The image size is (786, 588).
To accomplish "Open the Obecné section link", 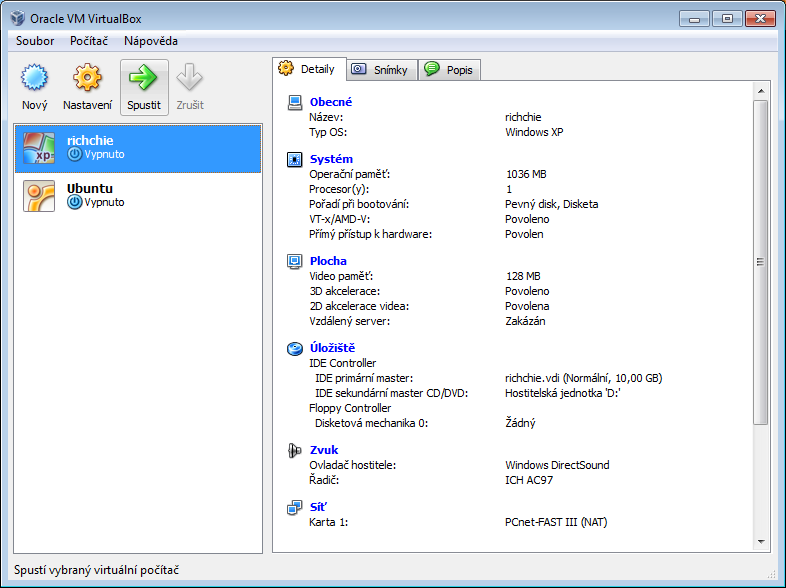I will (331, 102).
